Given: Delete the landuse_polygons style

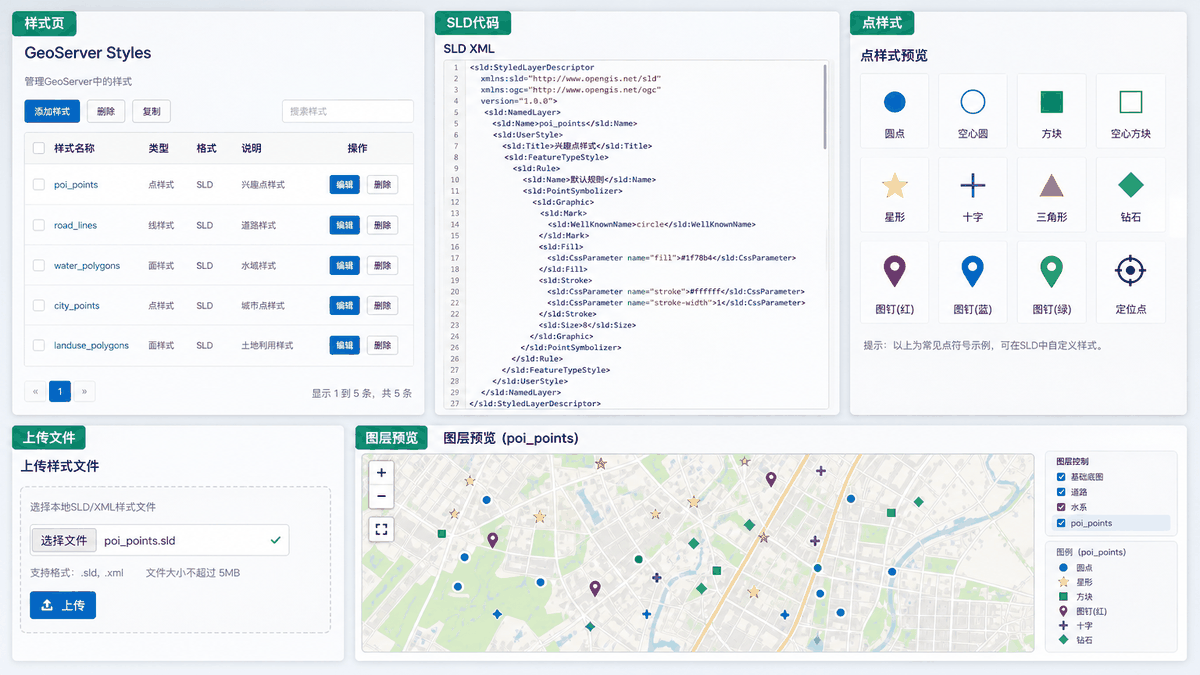Looking at the screenshot, I should tap(382, 345).
